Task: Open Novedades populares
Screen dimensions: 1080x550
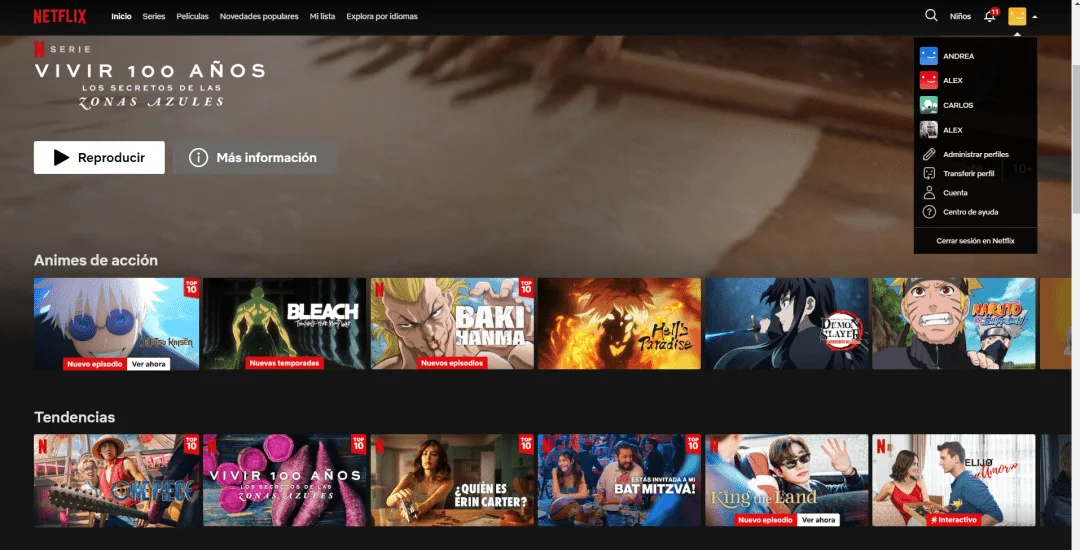Action: coord(259,16)
